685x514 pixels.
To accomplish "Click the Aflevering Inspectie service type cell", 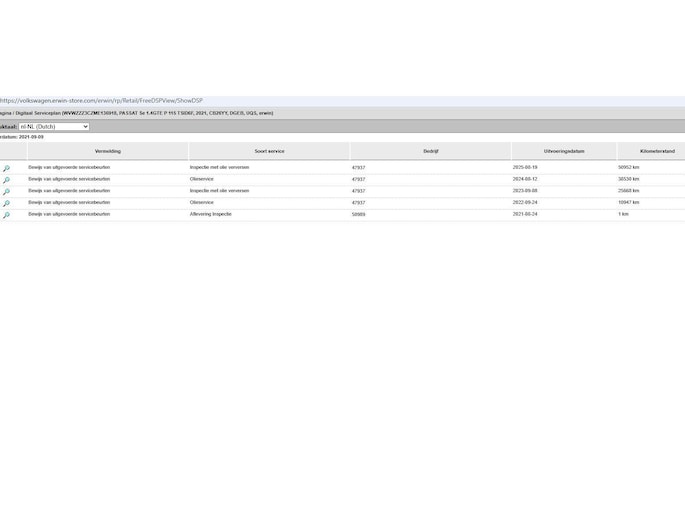I will click(x=211, y=214).
